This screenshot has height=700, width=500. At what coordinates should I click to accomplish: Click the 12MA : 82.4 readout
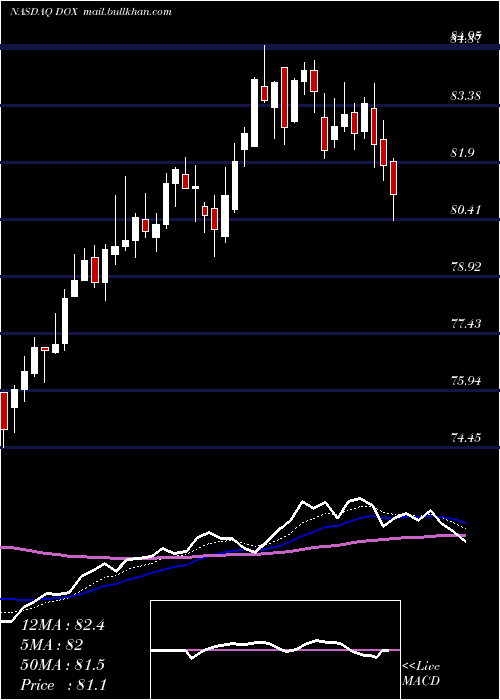click(x=63, y=625)
